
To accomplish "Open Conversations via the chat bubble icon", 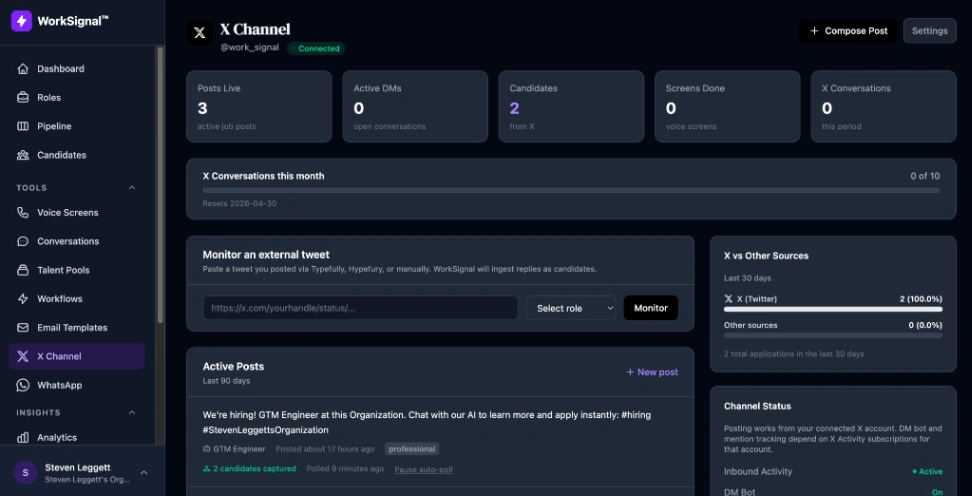I will pyautogui.click(x=23, y=242).
